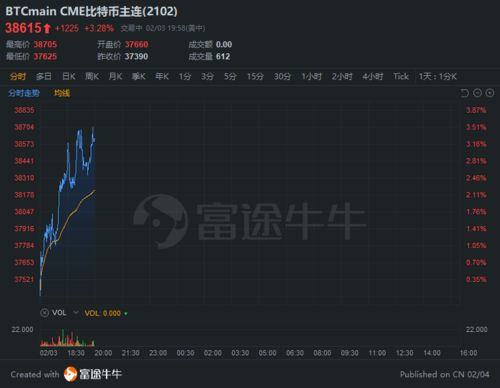
Task: Open the Tick chart option
Action: [401, 77]
